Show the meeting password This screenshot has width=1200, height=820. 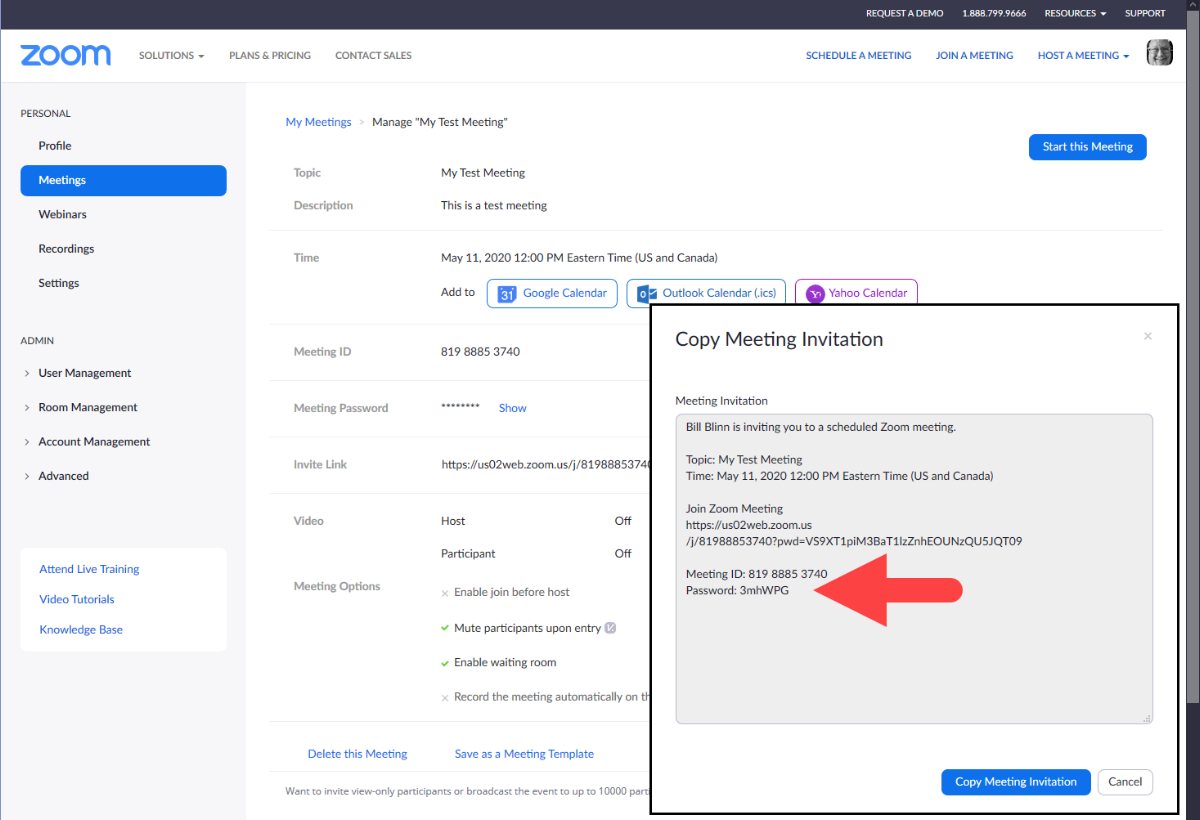tap(513, 408)
